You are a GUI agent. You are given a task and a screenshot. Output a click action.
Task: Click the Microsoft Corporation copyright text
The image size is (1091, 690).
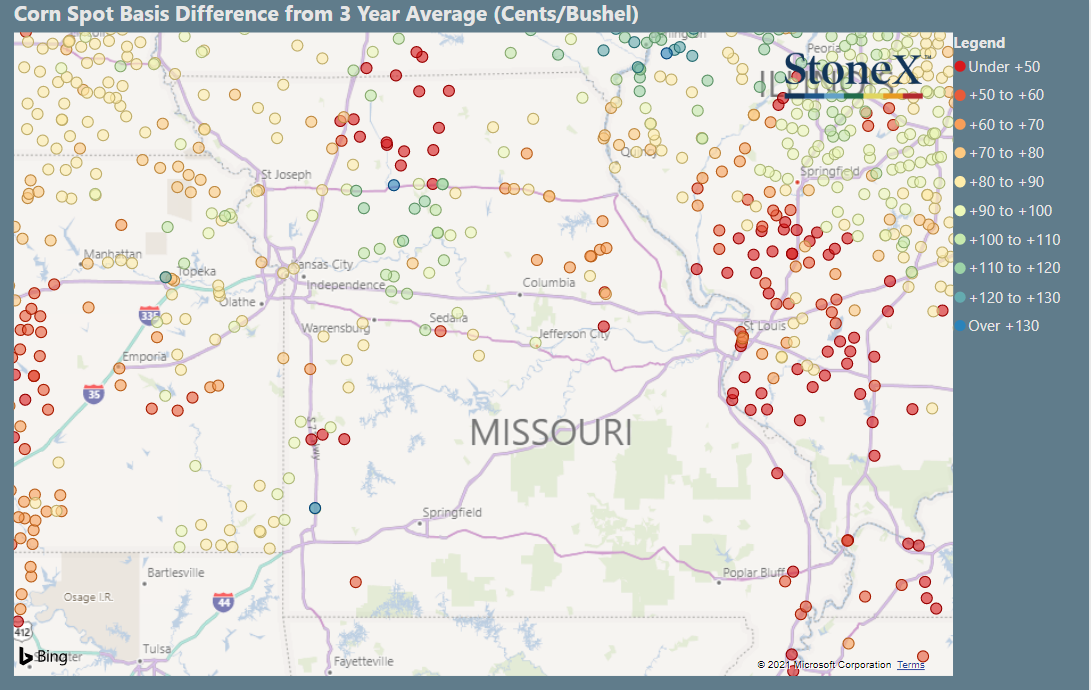[x=825, y=665]
